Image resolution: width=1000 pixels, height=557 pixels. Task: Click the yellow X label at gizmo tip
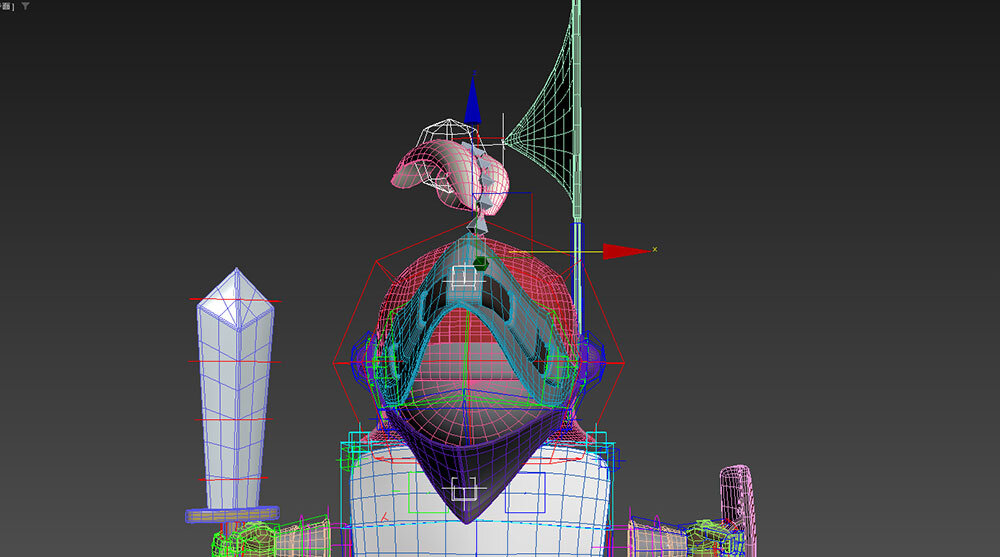[655, 249]
